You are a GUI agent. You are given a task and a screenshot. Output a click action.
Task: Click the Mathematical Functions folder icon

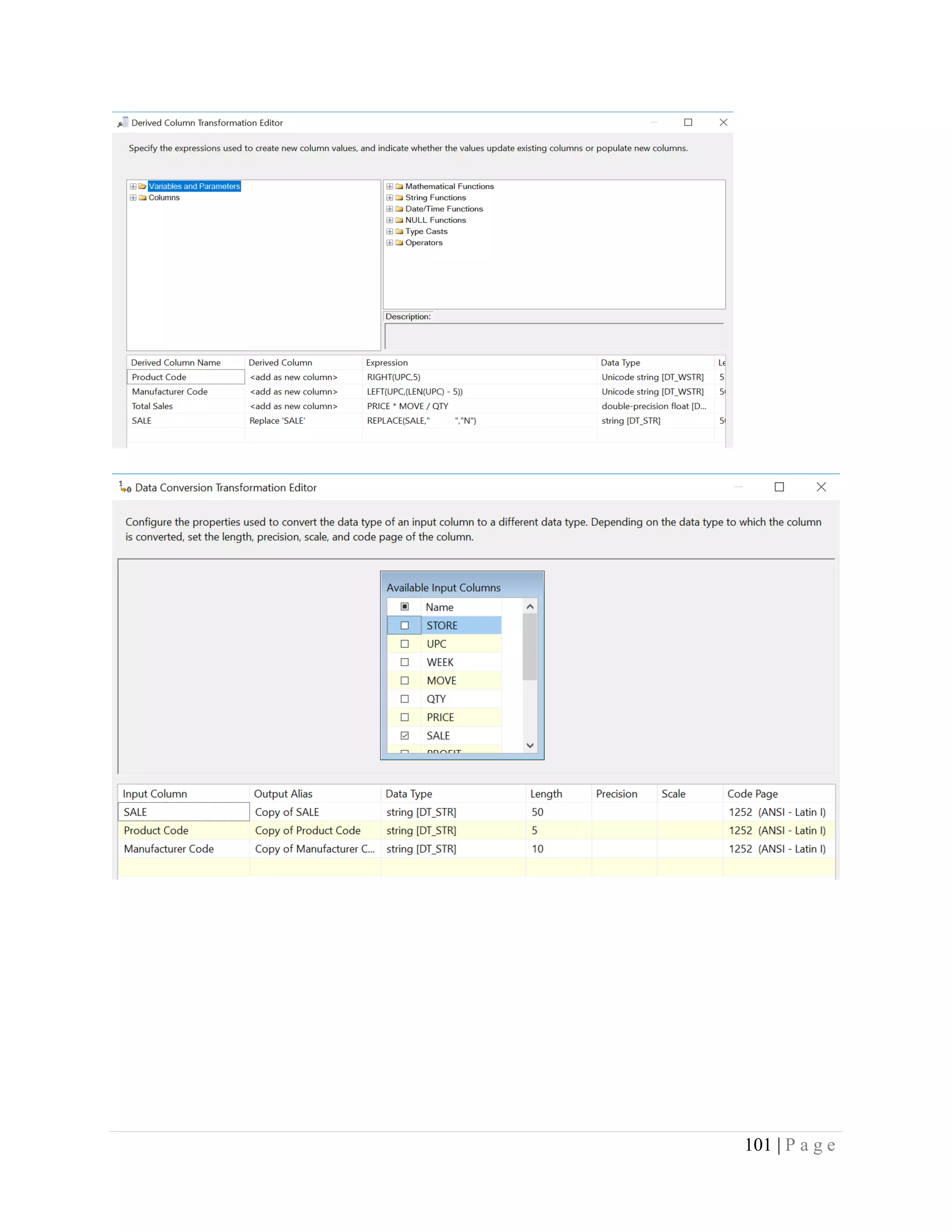399,186
